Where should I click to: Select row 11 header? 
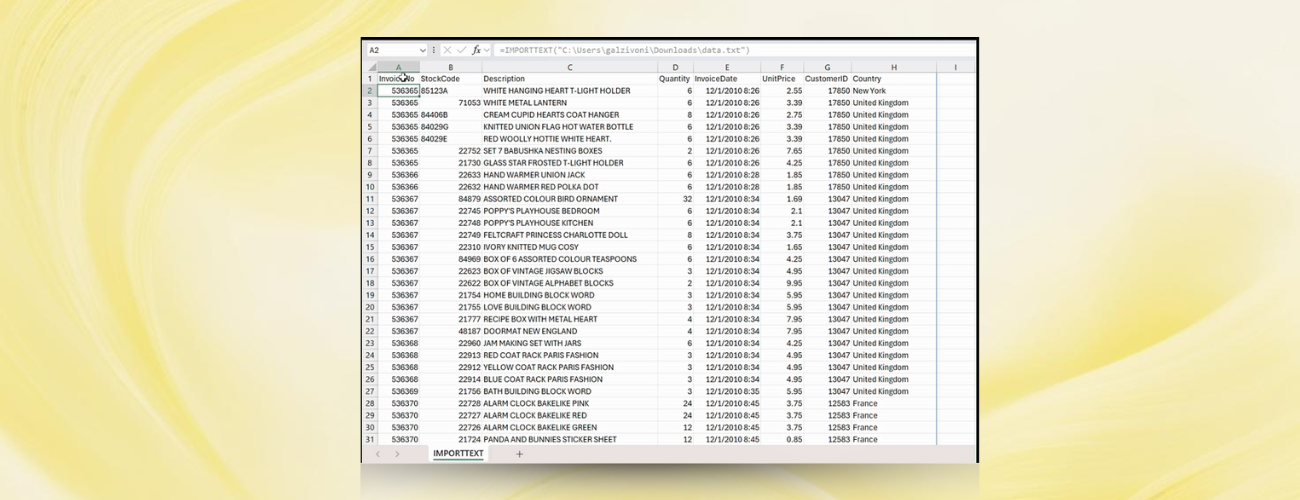click(369, 199)
